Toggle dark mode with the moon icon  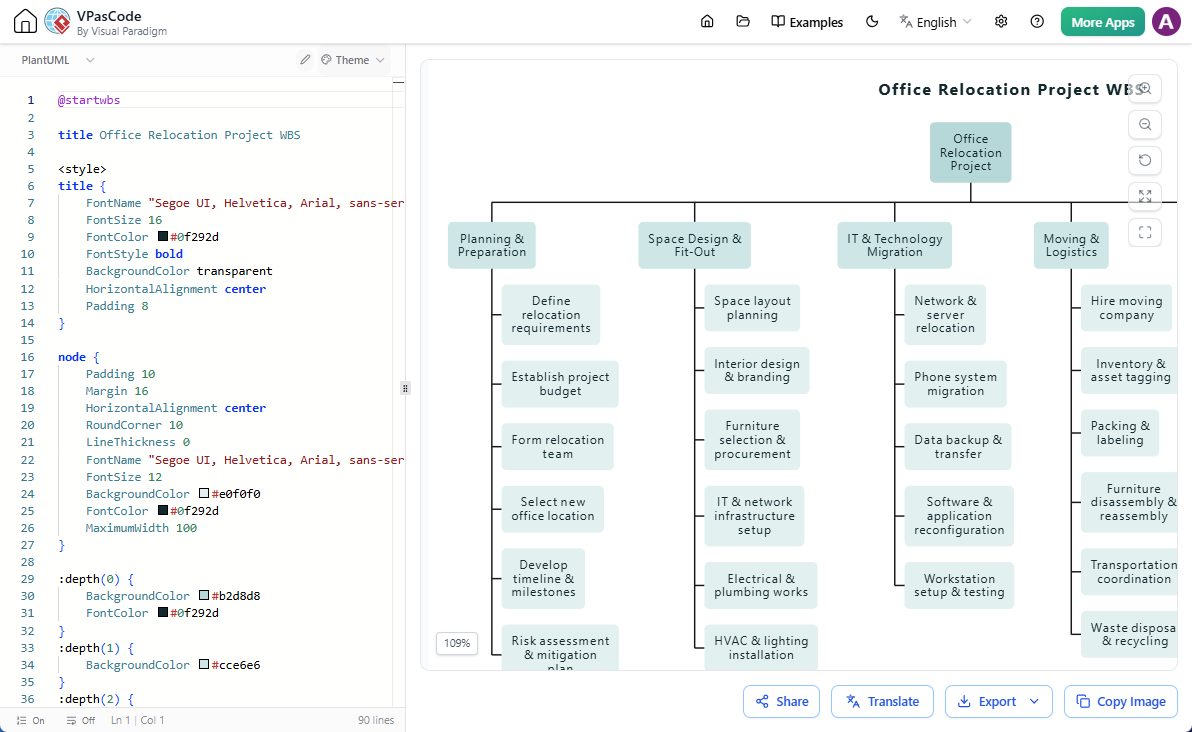pos(872,21)
